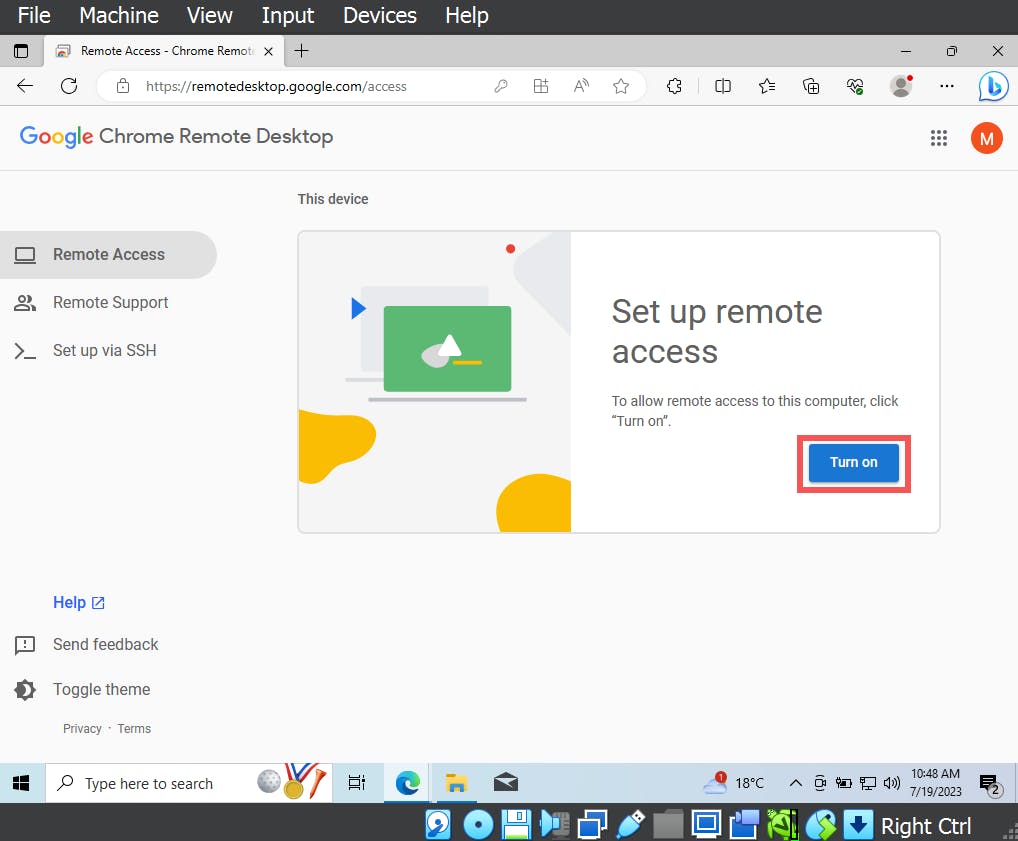Open the VirtualBox View menu
This screenshot has height=841, width=1018.
tap(209, 15)
